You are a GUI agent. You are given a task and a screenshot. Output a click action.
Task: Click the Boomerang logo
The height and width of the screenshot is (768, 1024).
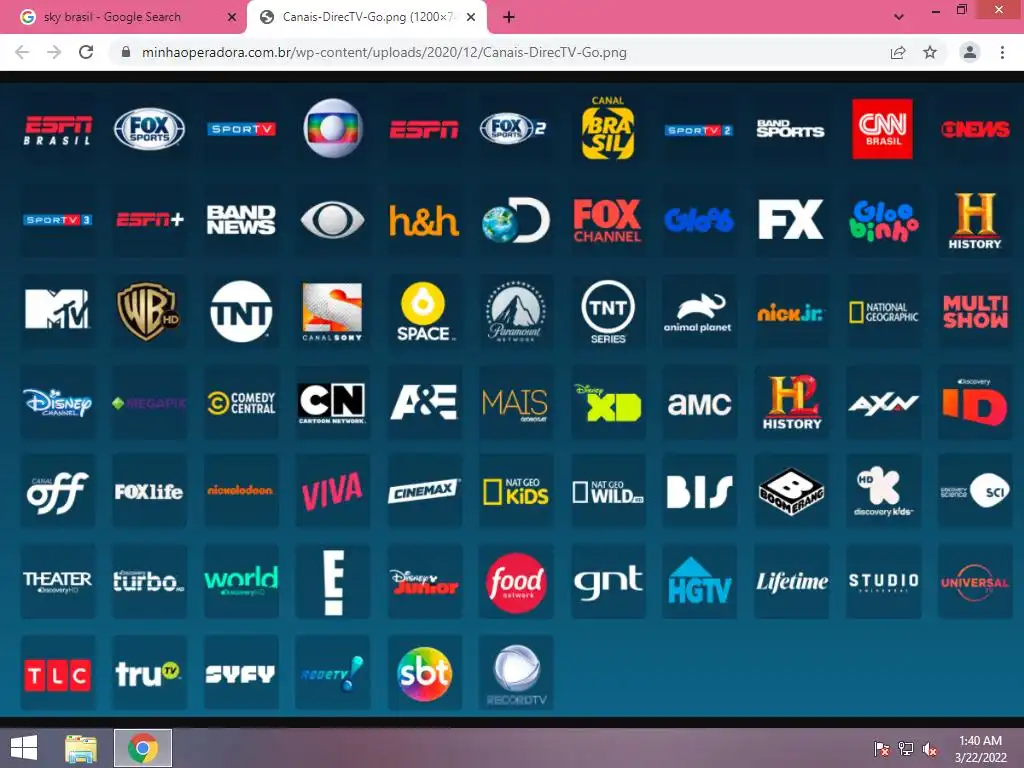[791, 492]
